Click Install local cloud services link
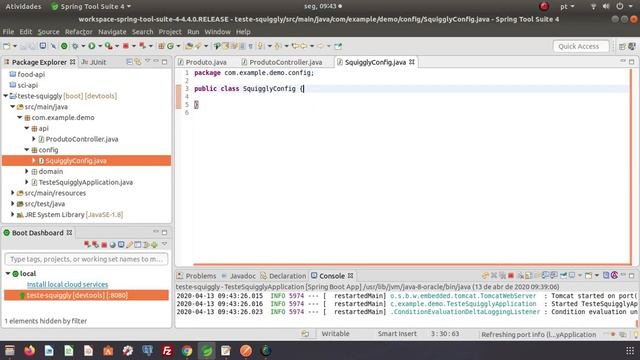Viewport: 640px width, 360px height. 67,284
